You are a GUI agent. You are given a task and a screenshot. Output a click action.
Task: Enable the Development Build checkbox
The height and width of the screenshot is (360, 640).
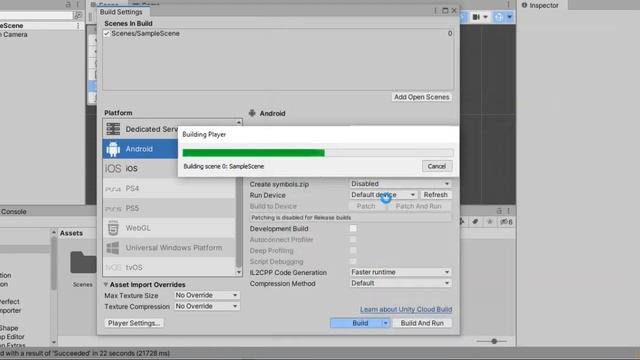(353, 229)
